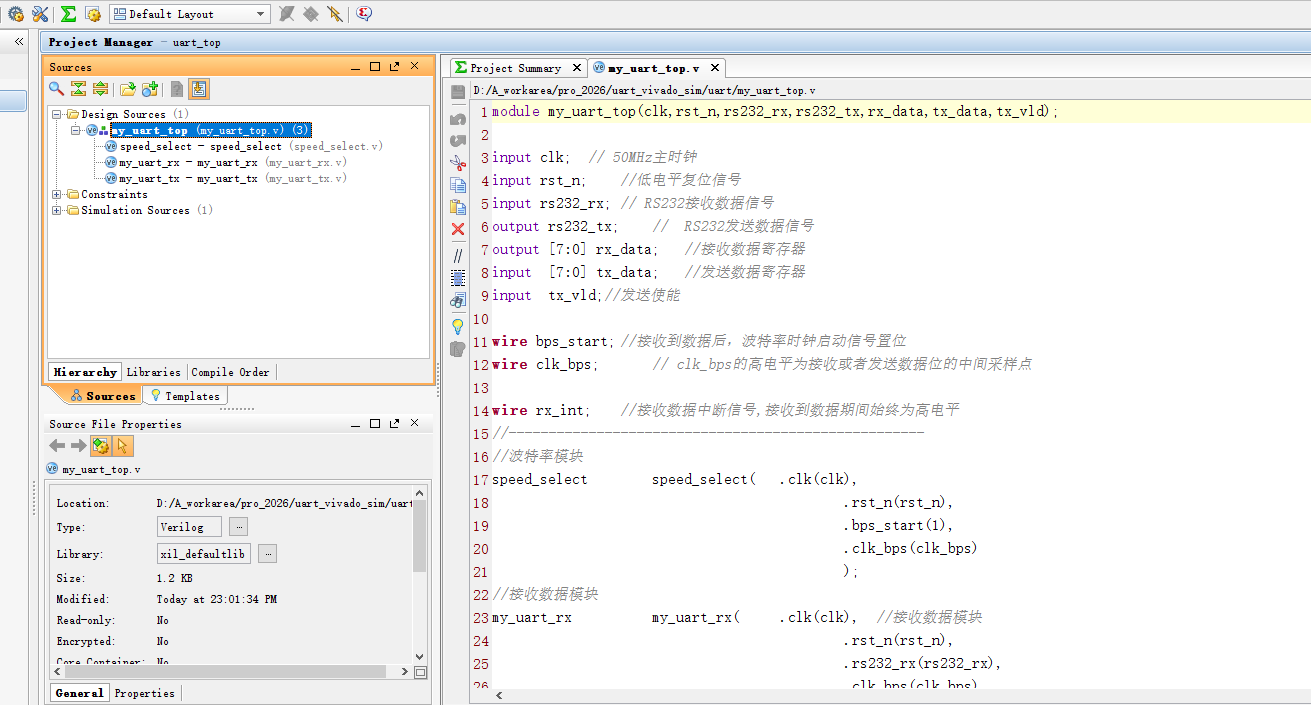Click the open file folder icon in Sources
This screenshot has width=1311, height=705.
128,89
